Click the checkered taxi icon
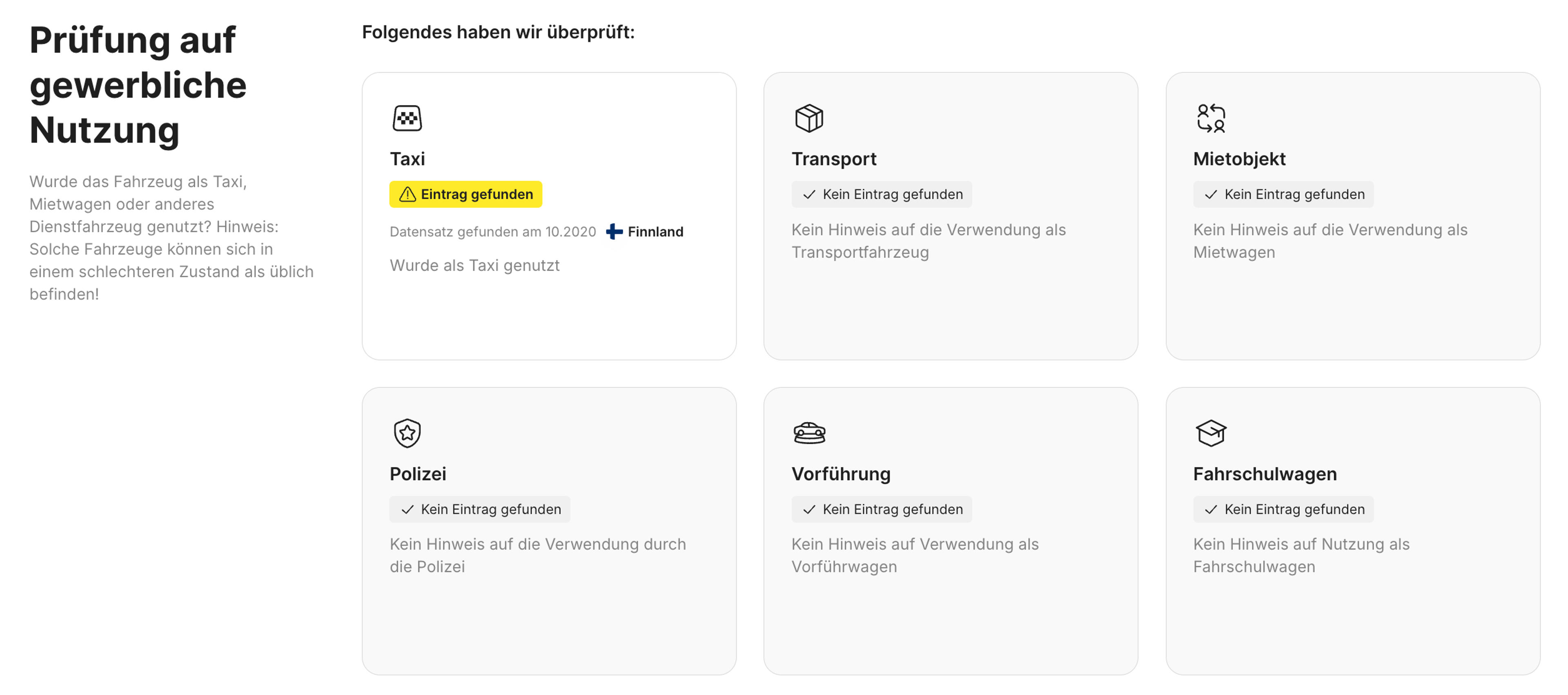The image size is (1568, 695). [407, 118]
